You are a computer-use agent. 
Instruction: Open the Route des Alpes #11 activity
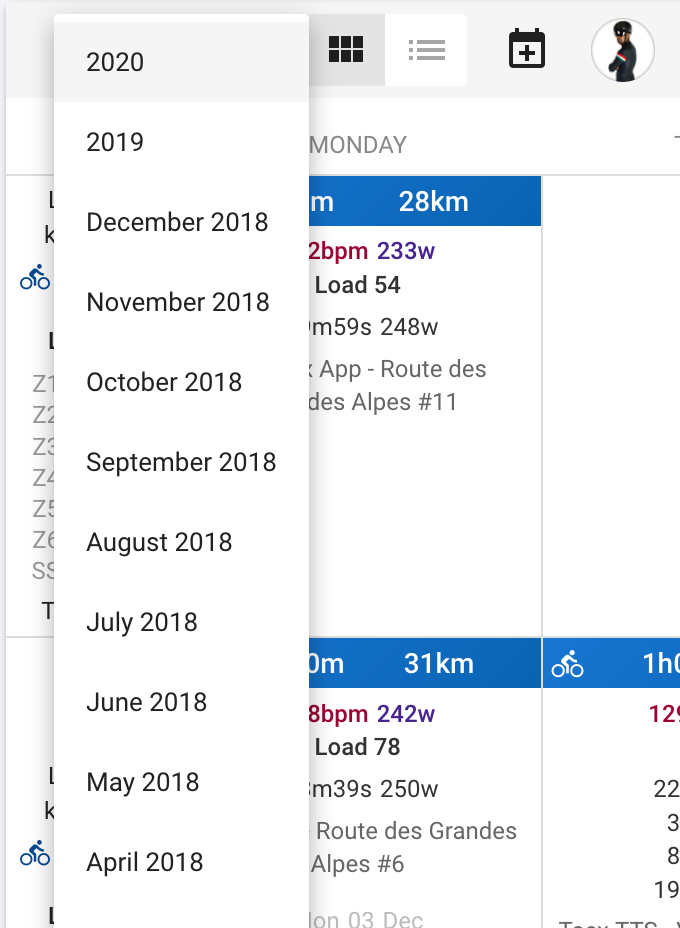(x=397, y=385)
